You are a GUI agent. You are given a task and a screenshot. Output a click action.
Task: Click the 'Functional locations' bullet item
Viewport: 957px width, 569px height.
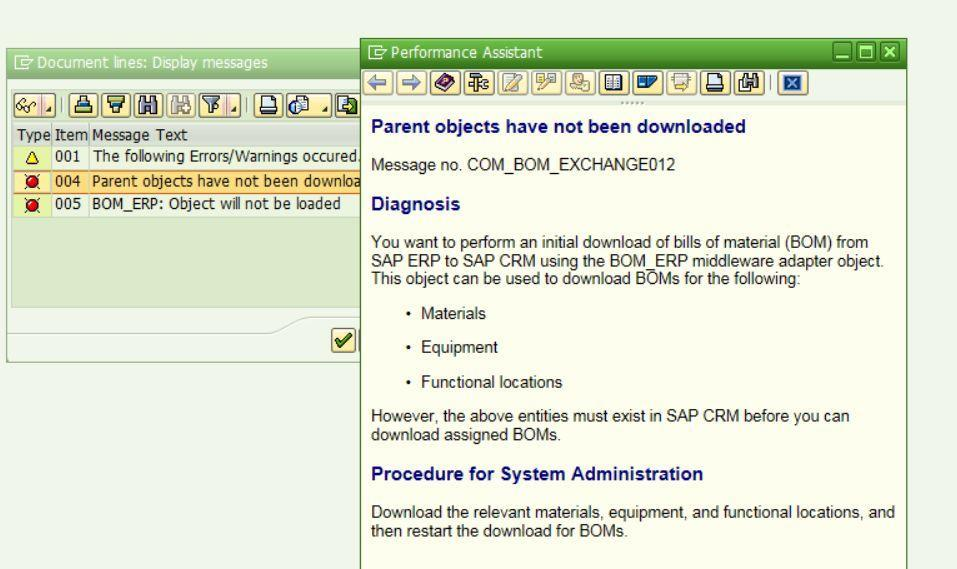coord(491,382)
